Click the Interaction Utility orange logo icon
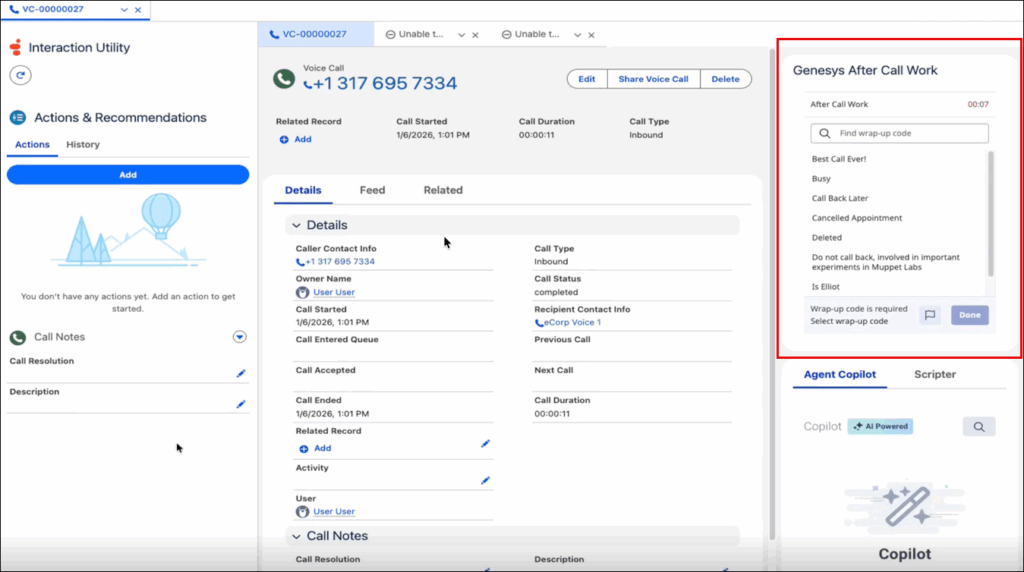 point(16,47)
